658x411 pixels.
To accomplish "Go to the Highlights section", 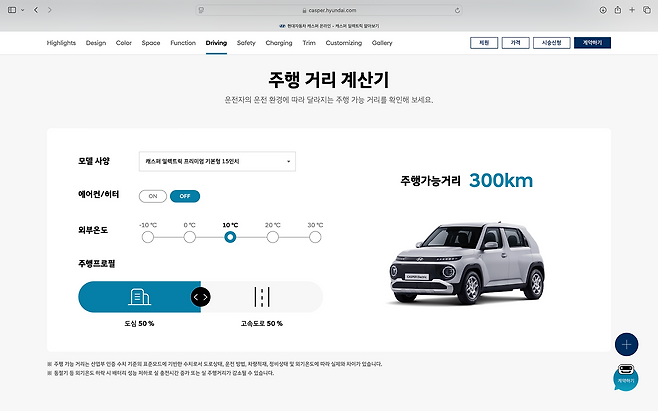I will pos(61,43).
